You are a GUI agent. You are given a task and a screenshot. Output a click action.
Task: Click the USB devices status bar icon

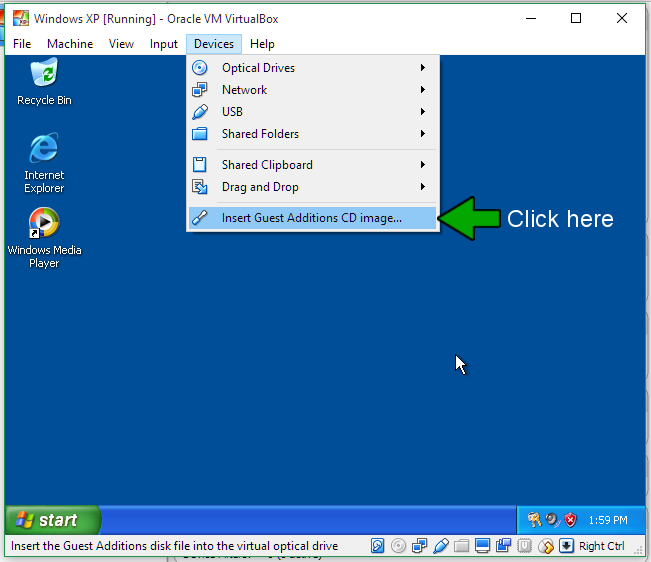point(441,546)
